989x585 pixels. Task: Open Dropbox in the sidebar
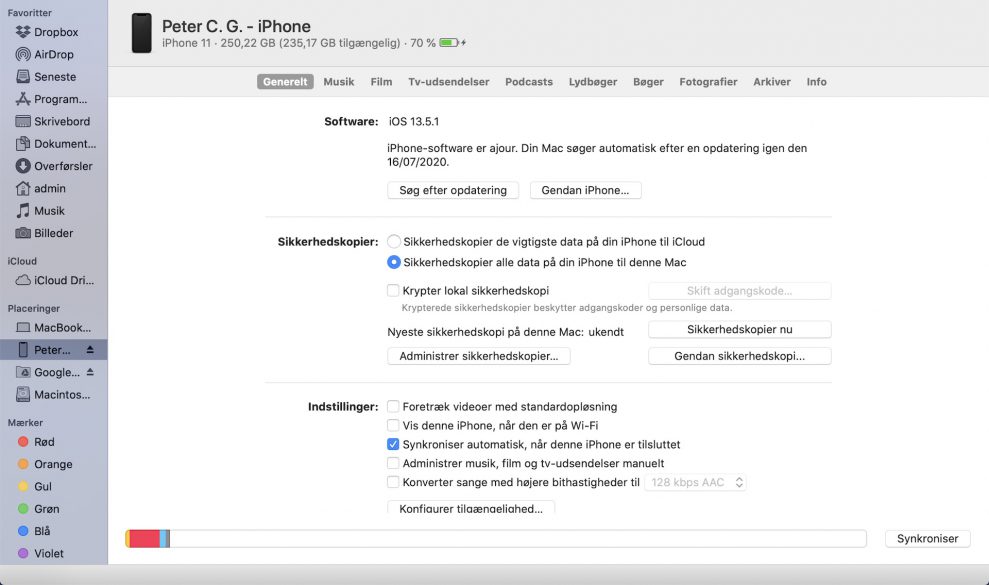(55, 32)
